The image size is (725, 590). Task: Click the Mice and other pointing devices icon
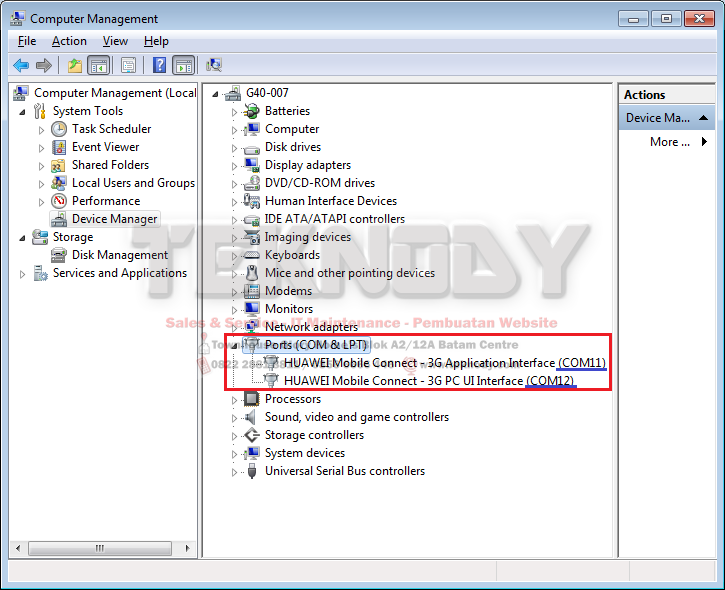(x=252, y=273)
